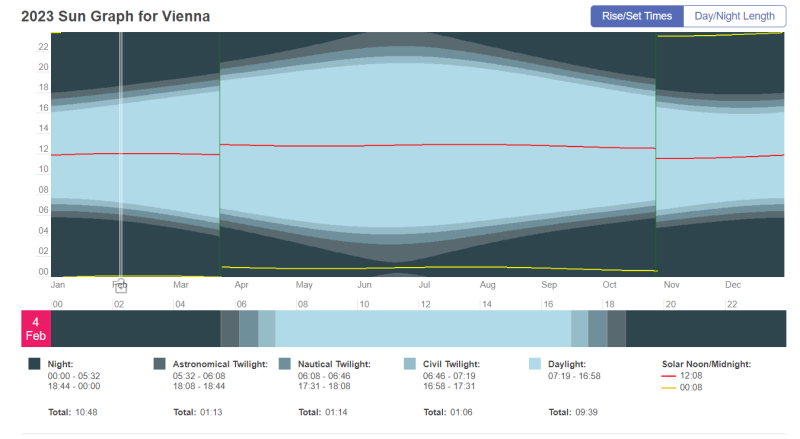The image size is (800, 439).
Task: Click the night range 00:00 - 05:32
Action: tap(74, 376)
